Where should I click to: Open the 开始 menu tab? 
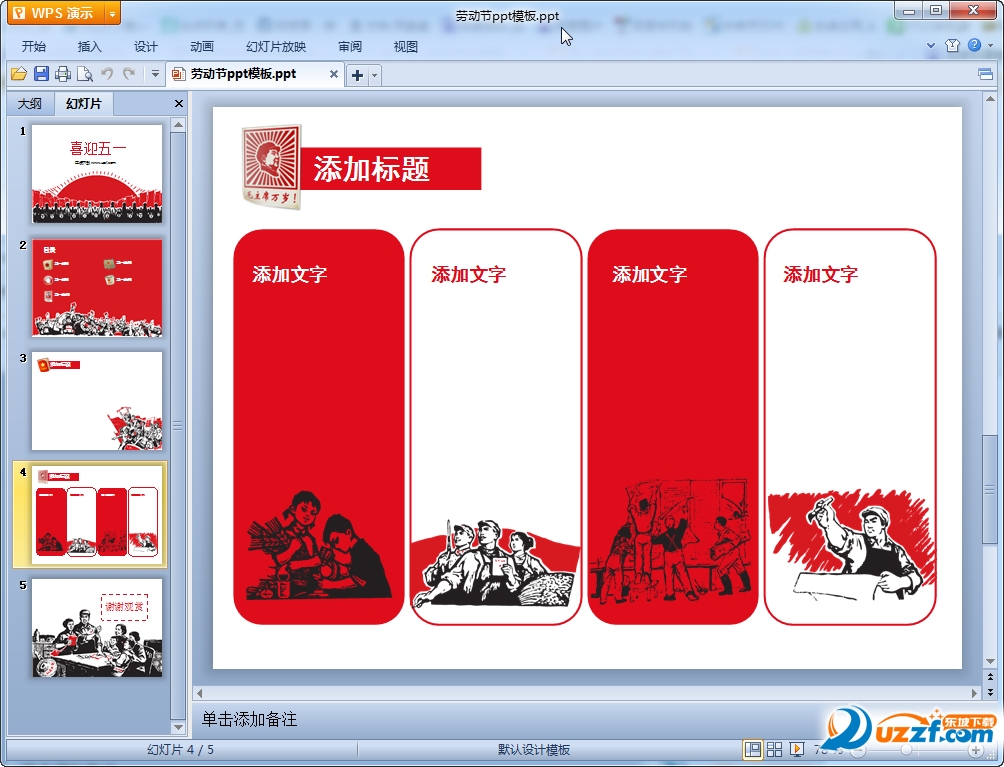[x=33, y=47]
